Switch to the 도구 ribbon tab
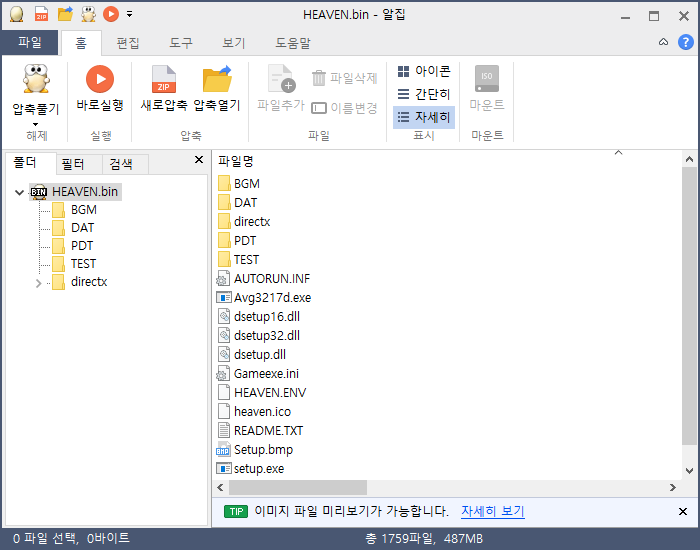 (181, 43)
